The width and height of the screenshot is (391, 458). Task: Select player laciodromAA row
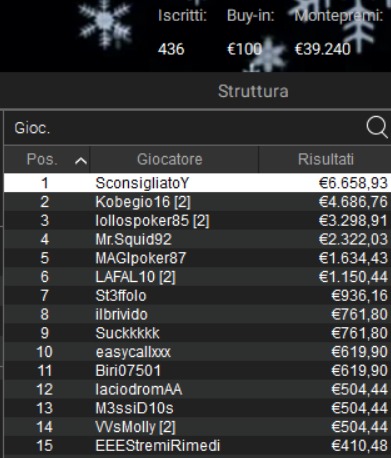click(197, 389)
